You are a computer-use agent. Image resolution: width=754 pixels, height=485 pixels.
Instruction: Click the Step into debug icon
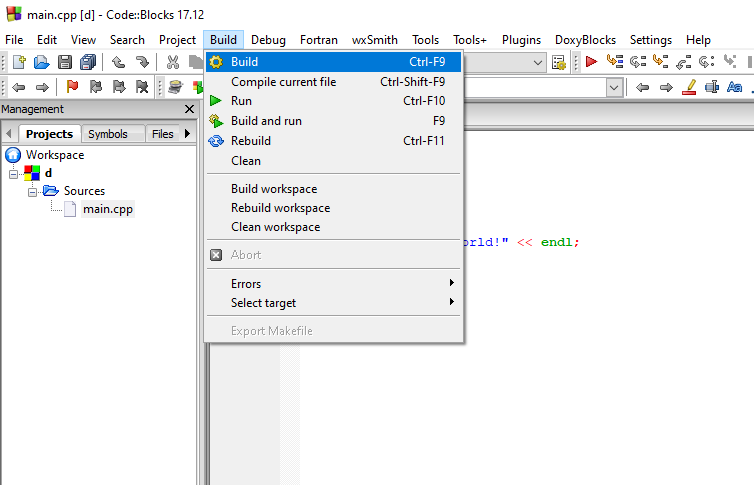click(661, 62)
